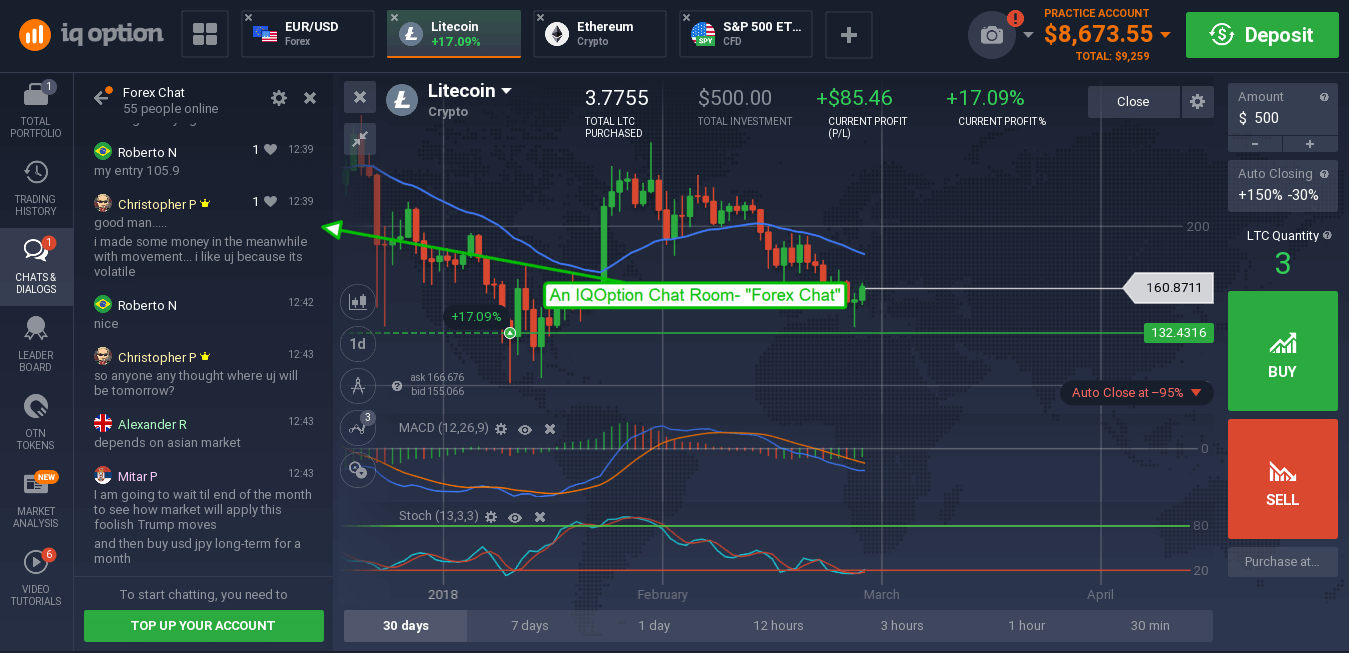The height and width of the screenshot is (653, 1349).
Task: Close the Litecoin chart with X button
Action: coord(360,97)
